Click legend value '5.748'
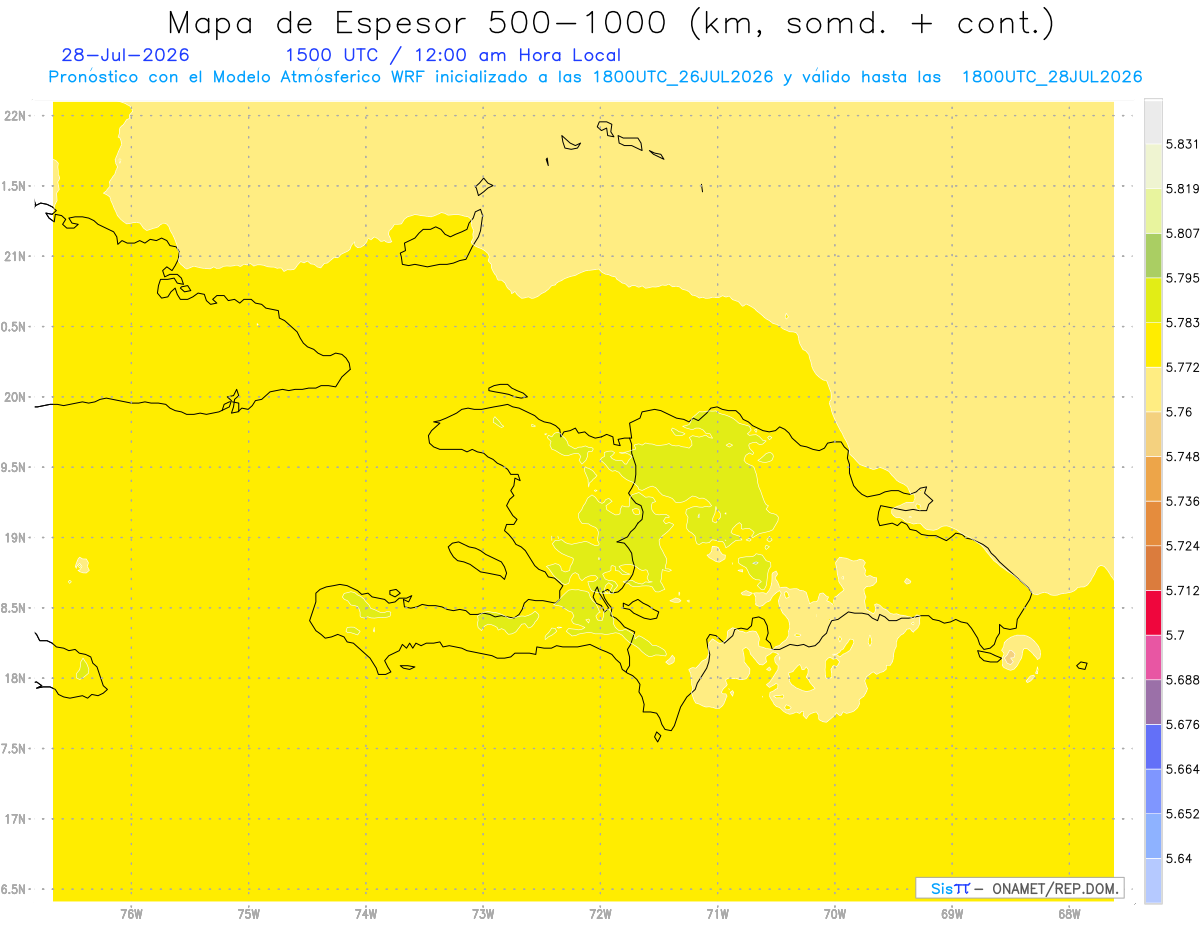This screenshot has height=927, width=1200. pyautogui.click(x=1182, y=456)
